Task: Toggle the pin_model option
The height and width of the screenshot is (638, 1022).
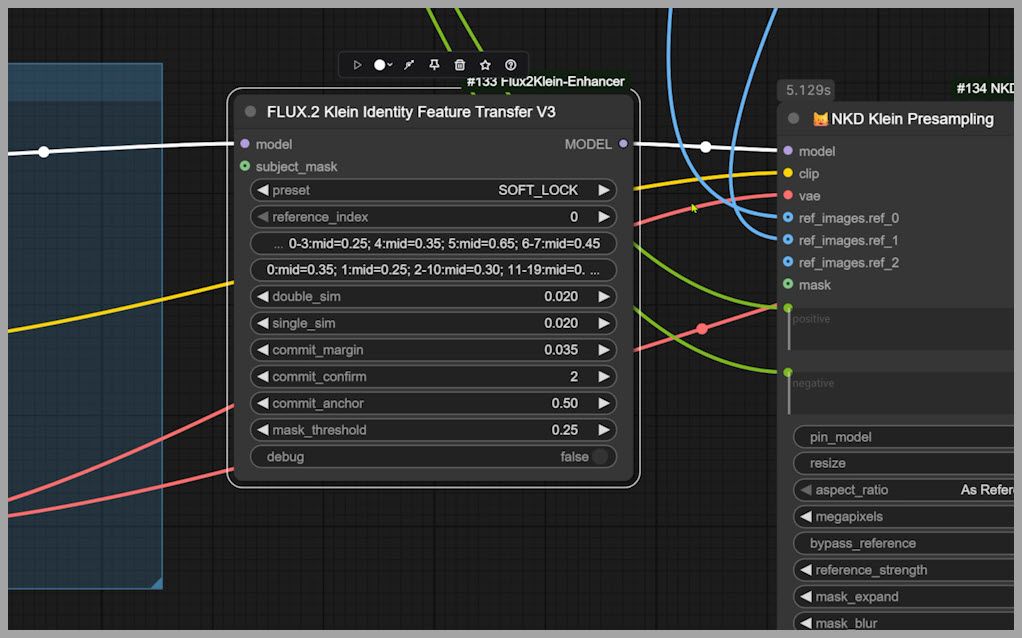Action: click(x=903, y=437)
